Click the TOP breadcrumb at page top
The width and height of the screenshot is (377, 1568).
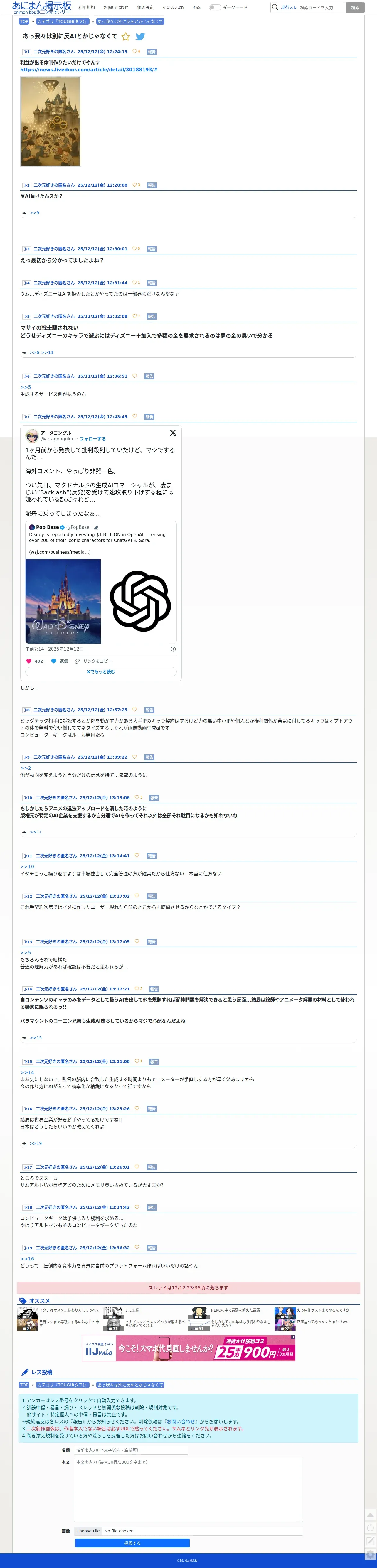(x=24, y=21)
